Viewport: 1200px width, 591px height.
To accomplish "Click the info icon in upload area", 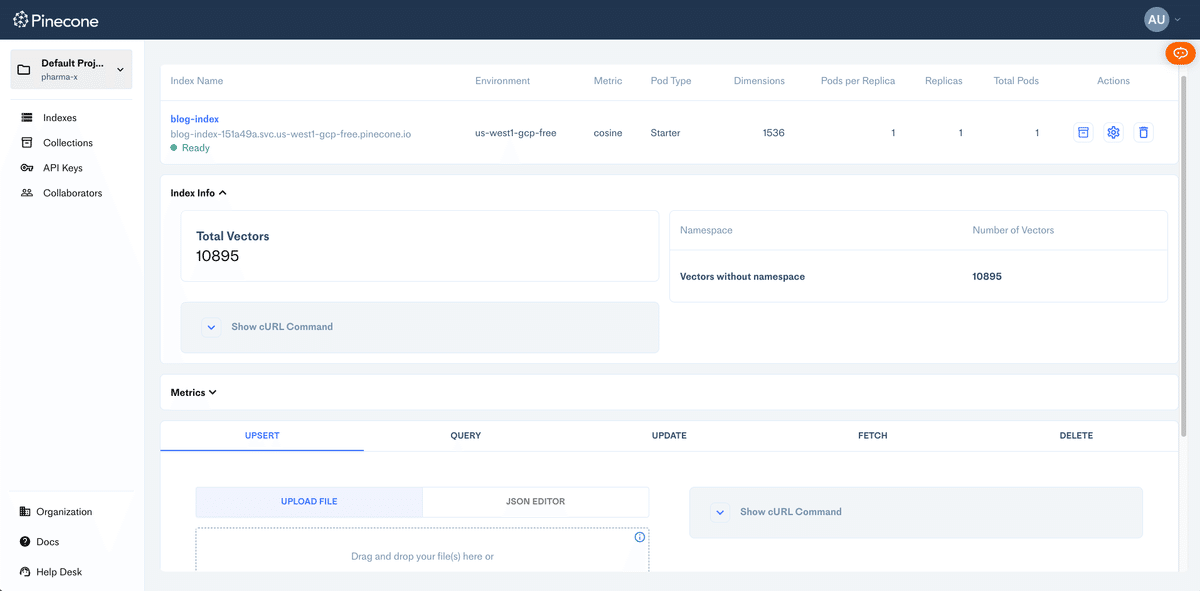I will [x=640, y=537].
